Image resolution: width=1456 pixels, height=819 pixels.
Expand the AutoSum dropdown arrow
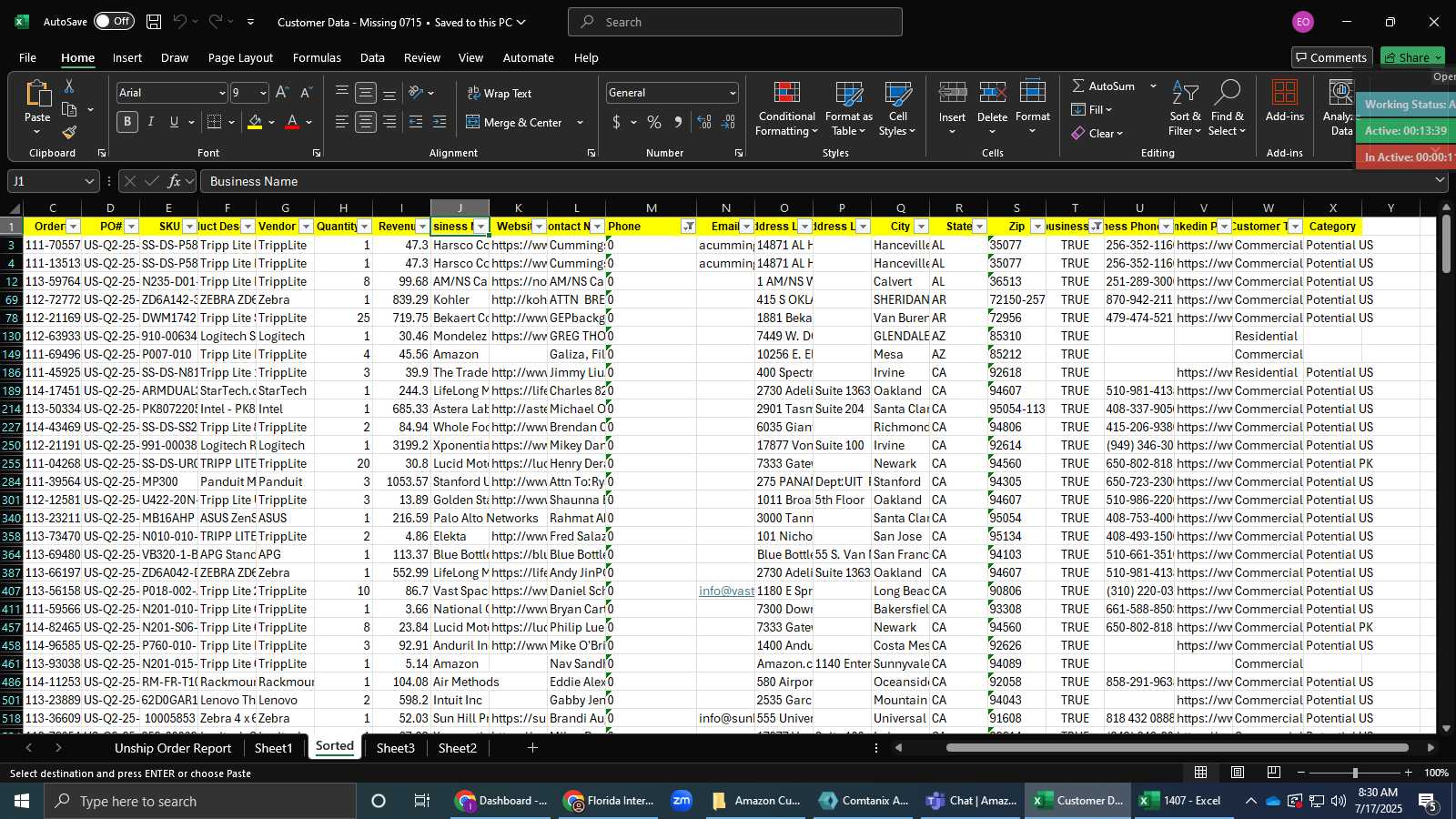[1153, 86]
